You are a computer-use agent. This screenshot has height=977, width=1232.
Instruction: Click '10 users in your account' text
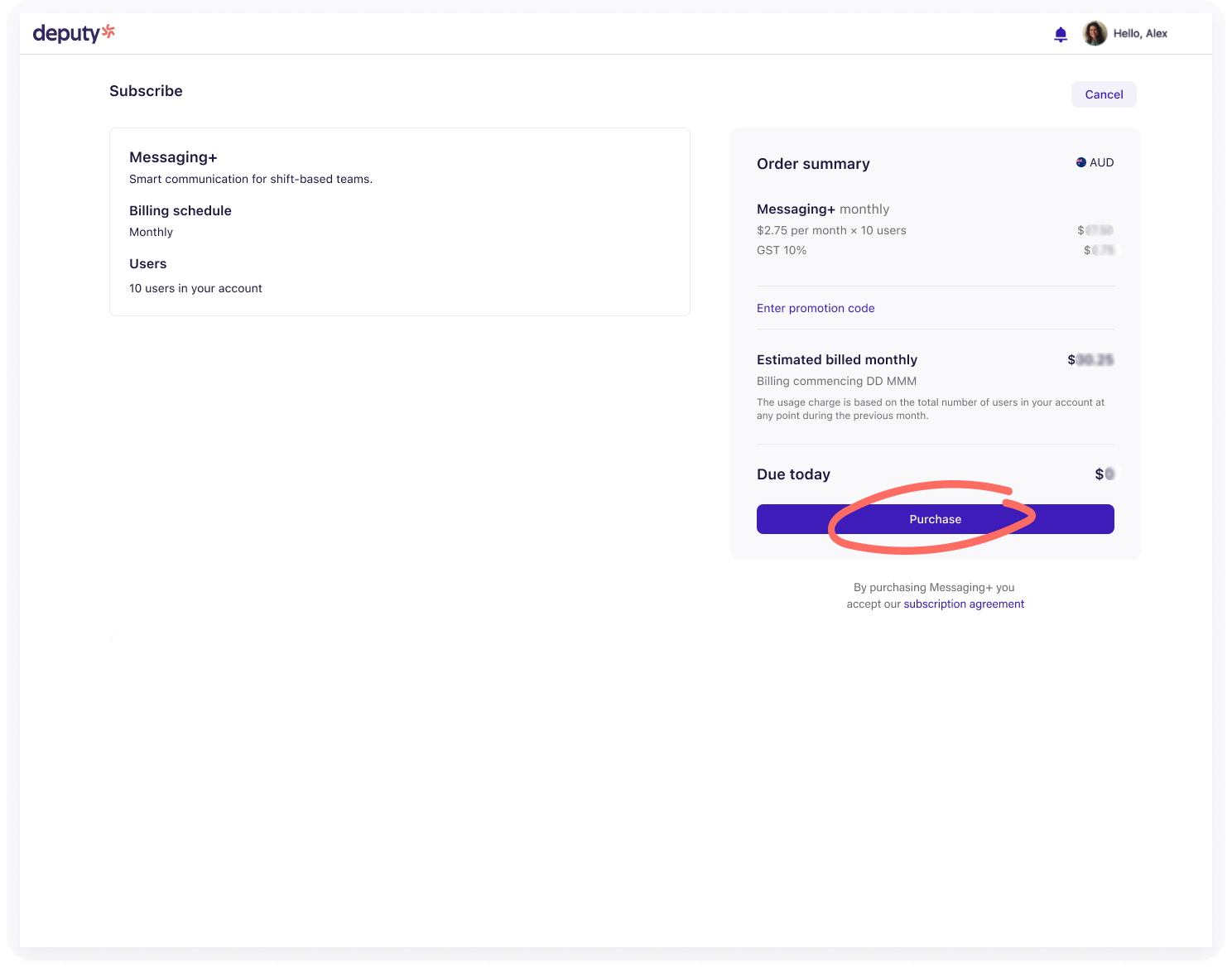click(195, 288)
